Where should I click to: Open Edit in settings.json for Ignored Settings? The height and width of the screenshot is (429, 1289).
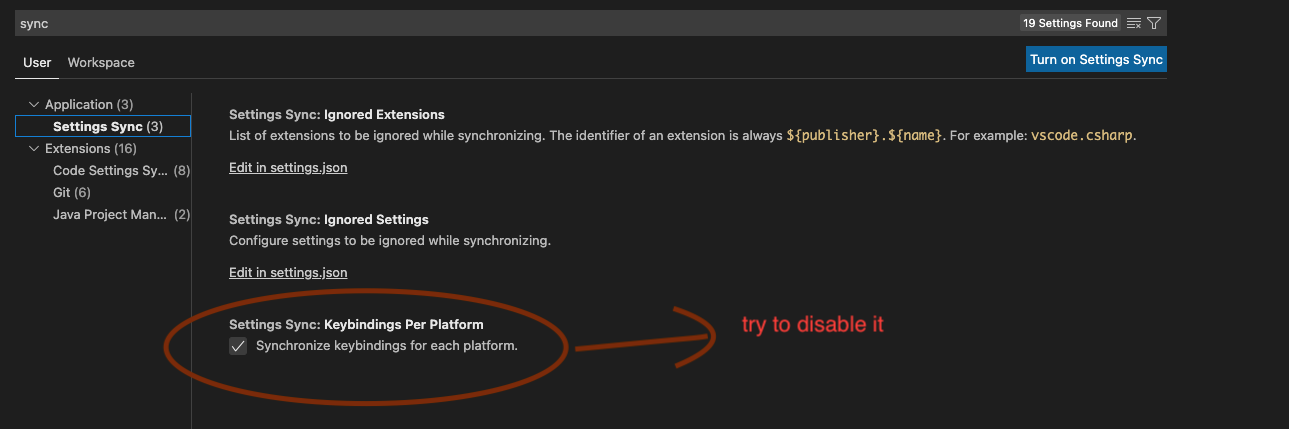pos(288,272)
